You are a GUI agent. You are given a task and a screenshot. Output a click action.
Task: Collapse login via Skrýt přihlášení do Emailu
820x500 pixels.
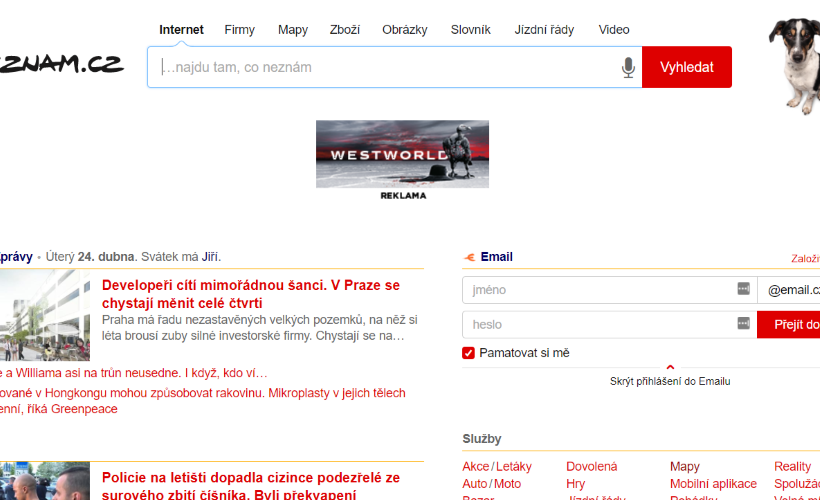pos(670,381)
